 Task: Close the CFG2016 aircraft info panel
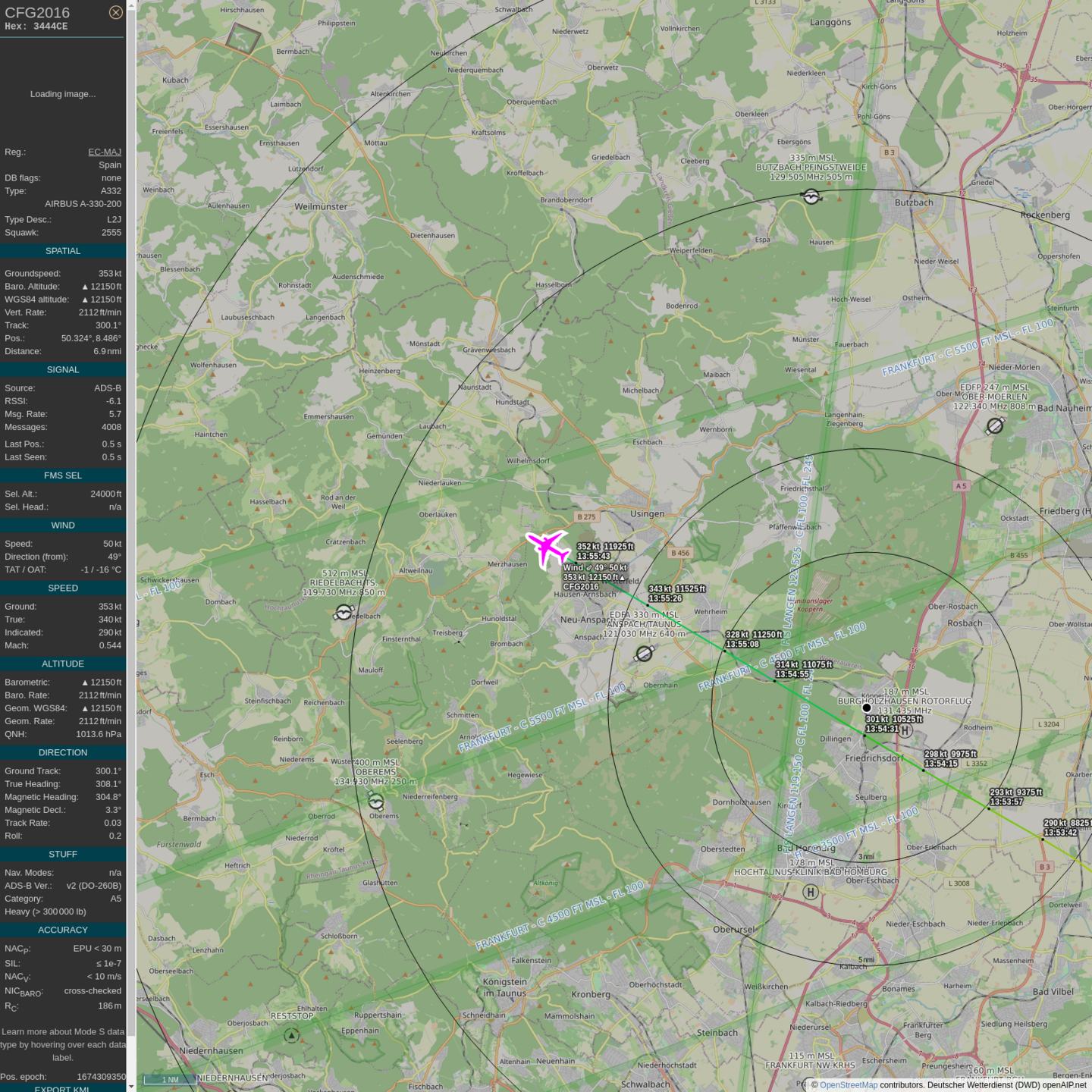115,12
